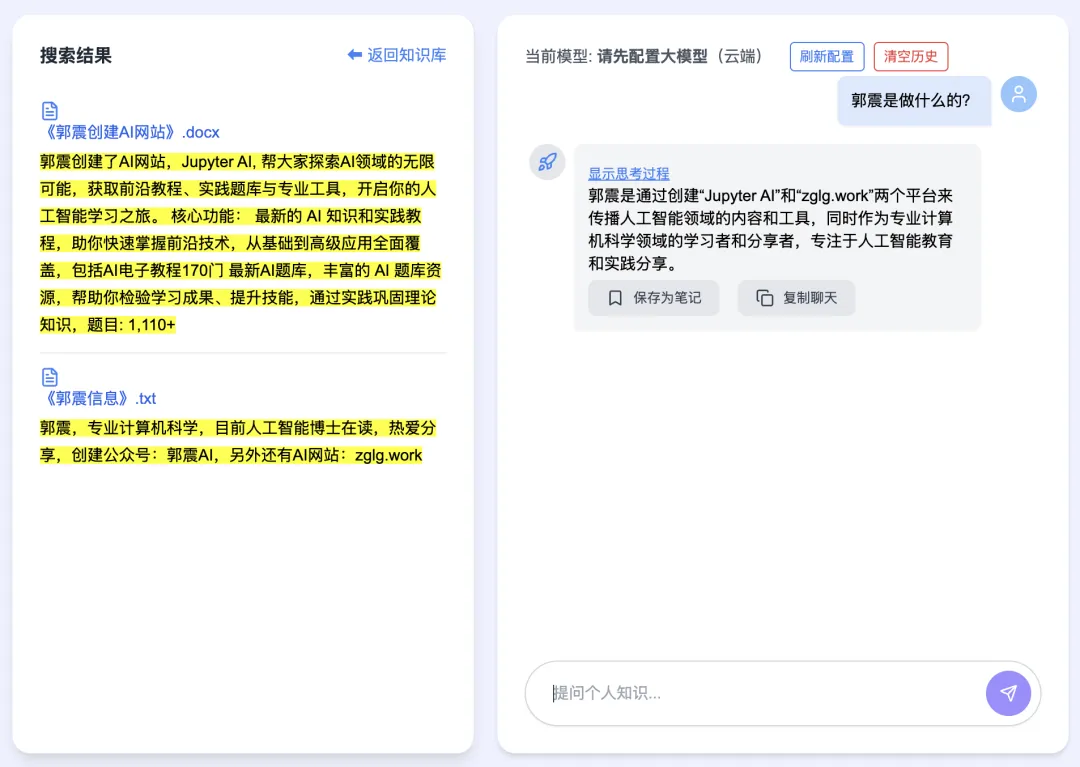Open the 《郭震创建AI网站》.docx file link
Viewport: 1080px width, 767px height.
coord(130,132)
